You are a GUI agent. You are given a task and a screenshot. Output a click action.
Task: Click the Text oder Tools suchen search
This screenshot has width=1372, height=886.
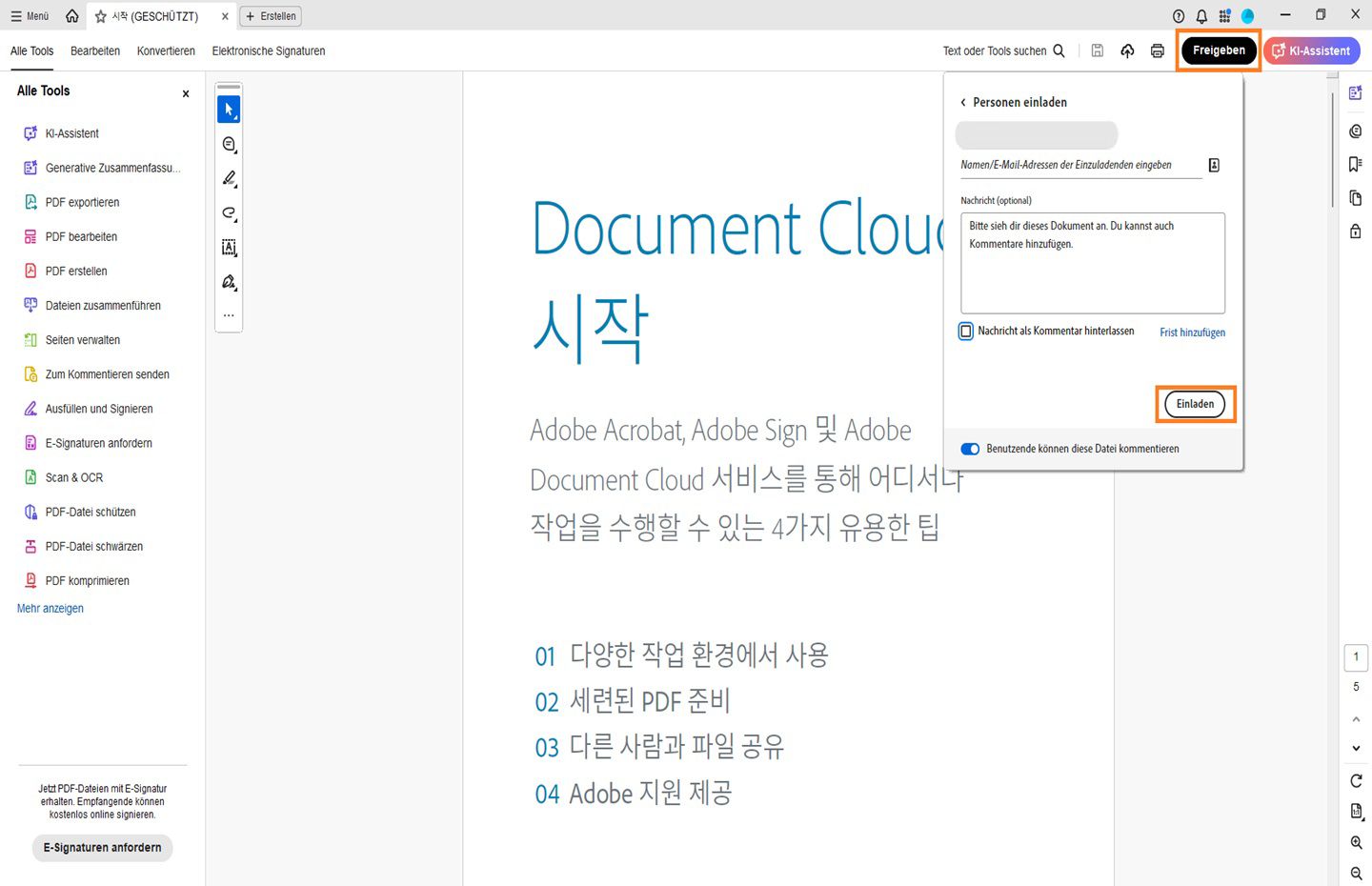(x=1004, y=51)
